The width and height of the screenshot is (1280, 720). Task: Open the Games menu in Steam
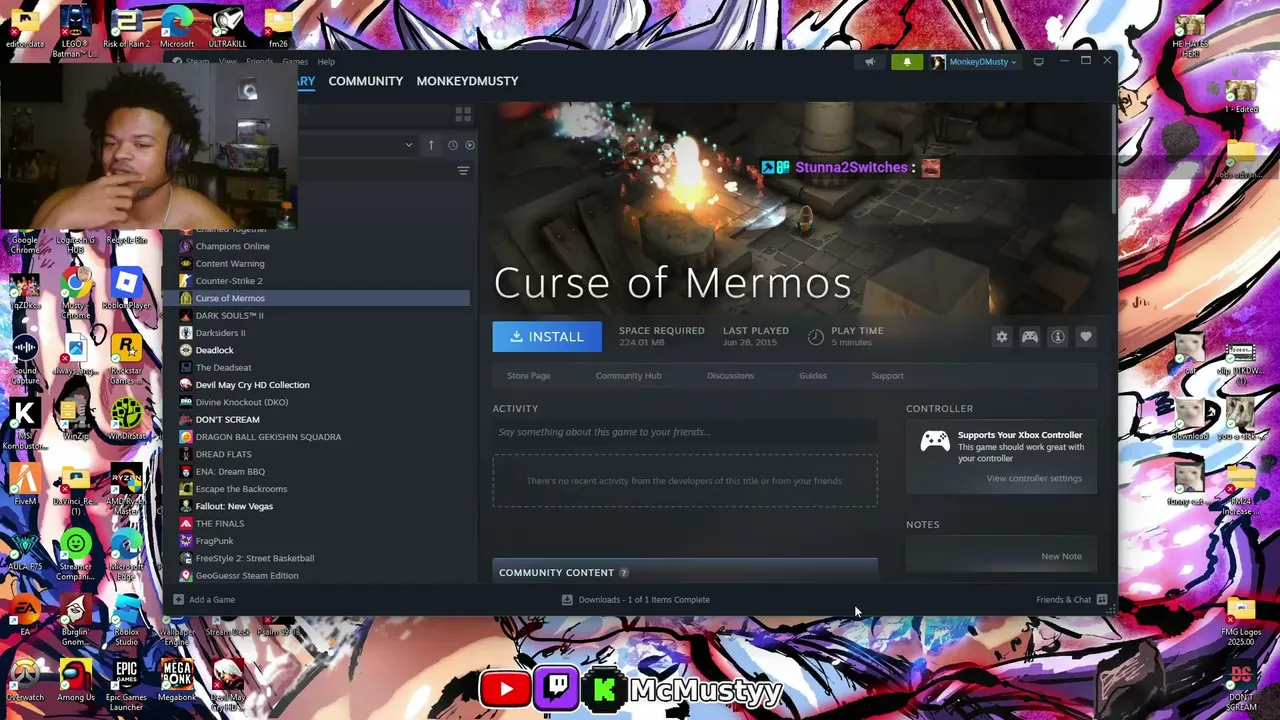(295, 62)
